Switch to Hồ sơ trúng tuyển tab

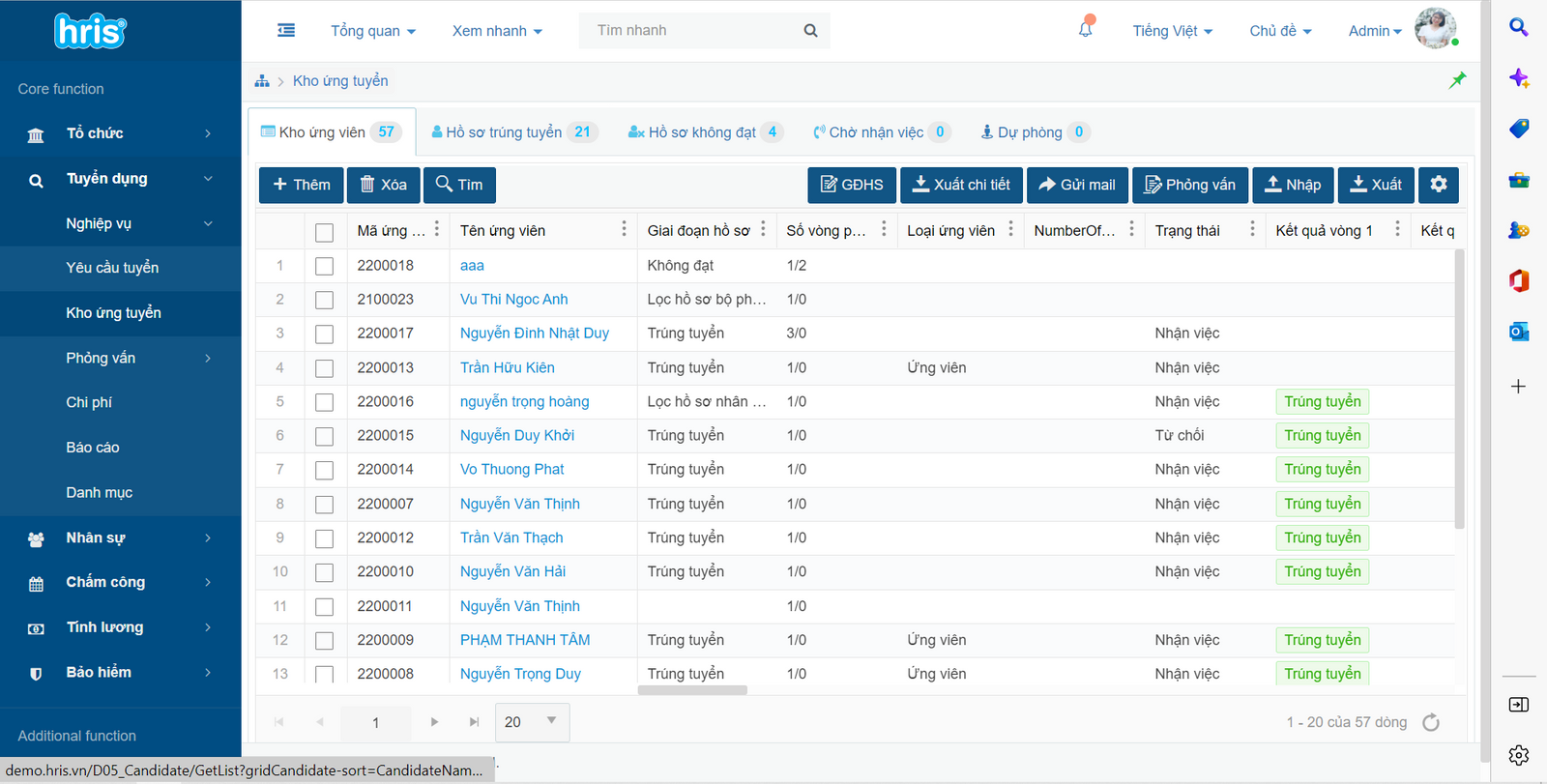coord(513,132)
